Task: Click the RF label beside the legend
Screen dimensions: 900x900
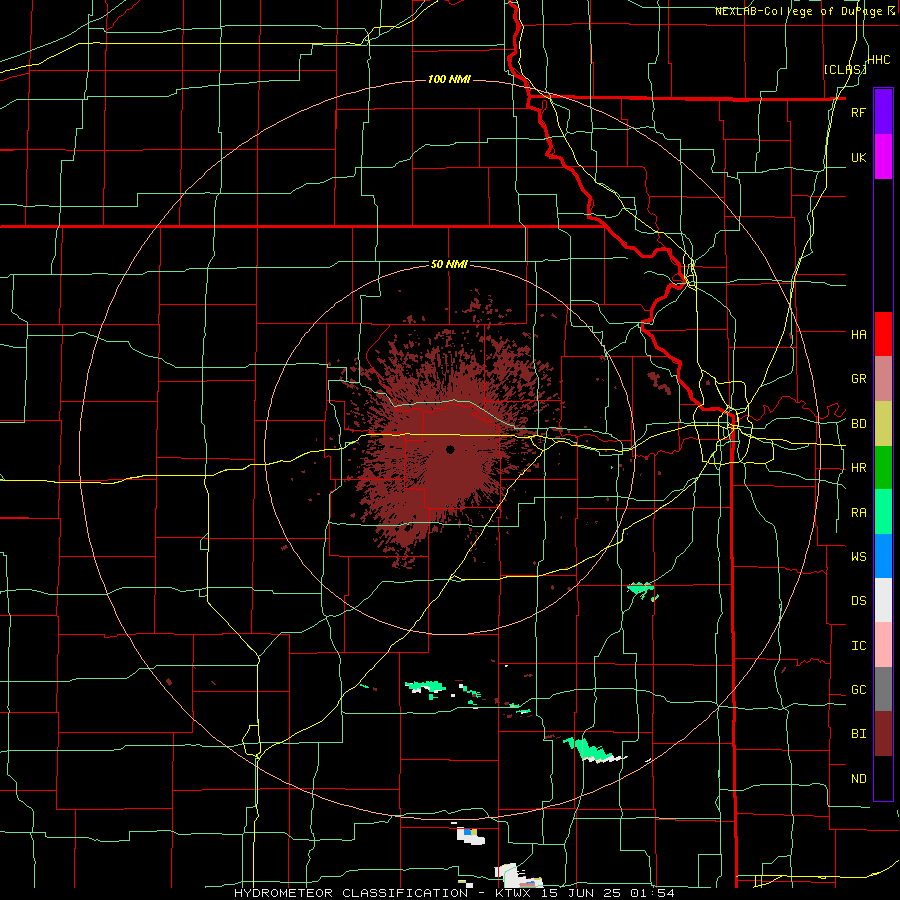Action: click(858, 112)
